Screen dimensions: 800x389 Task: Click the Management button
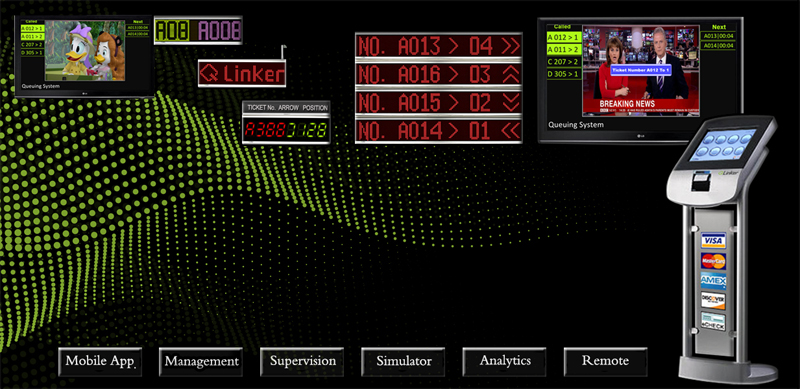(x=201, y=361)
